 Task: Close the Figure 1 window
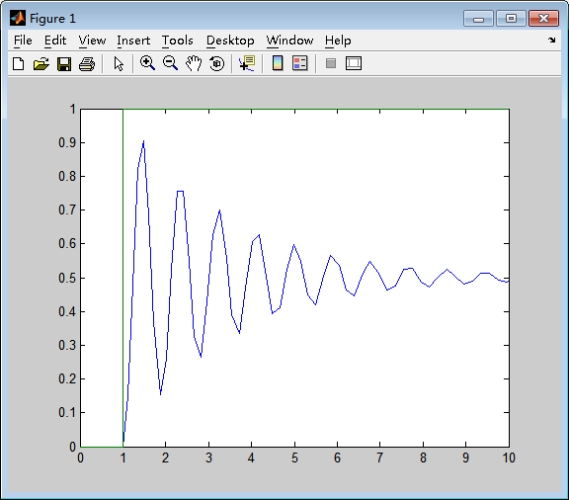coord(544,18)
